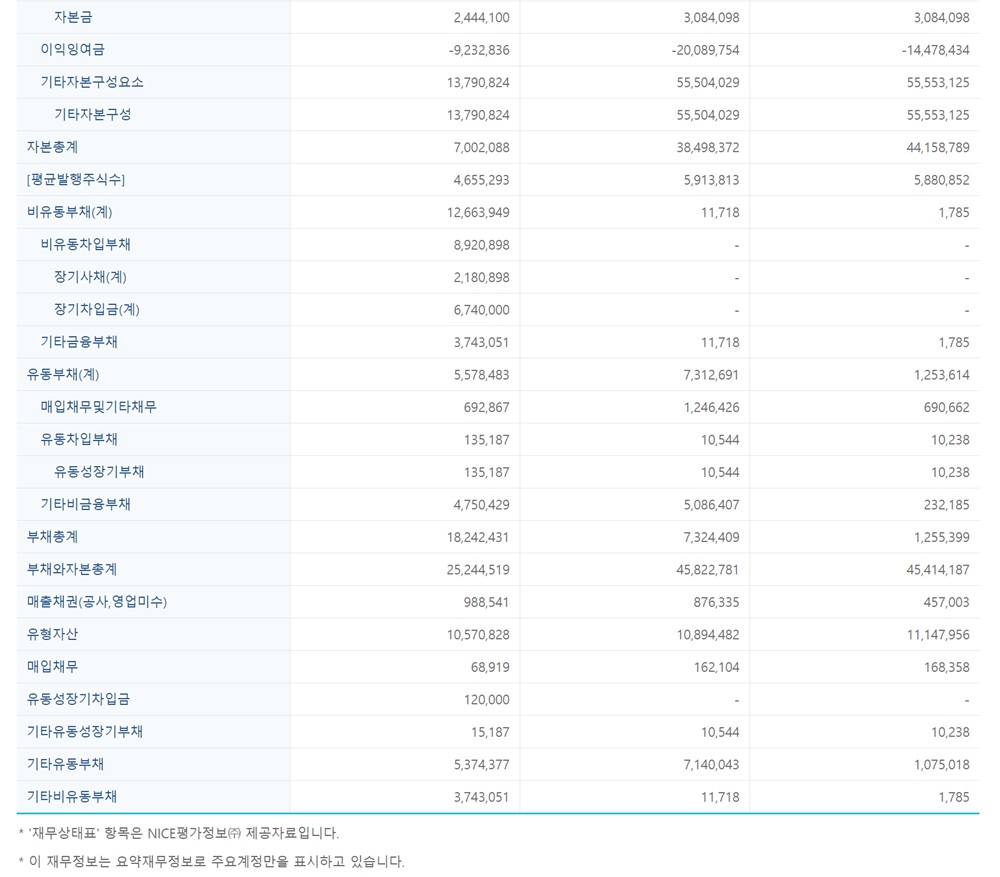Select the 유동성장기차입금 row label
The height and width of the screenshot is (877, 1000).
(78, 700)
